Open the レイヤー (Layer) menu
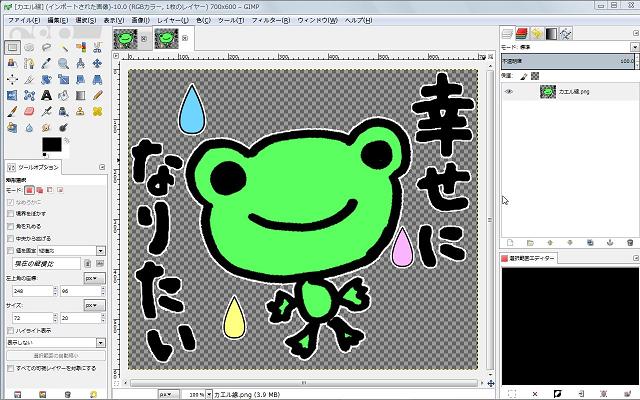The image size is (640, 400). [x=173, y=20]
